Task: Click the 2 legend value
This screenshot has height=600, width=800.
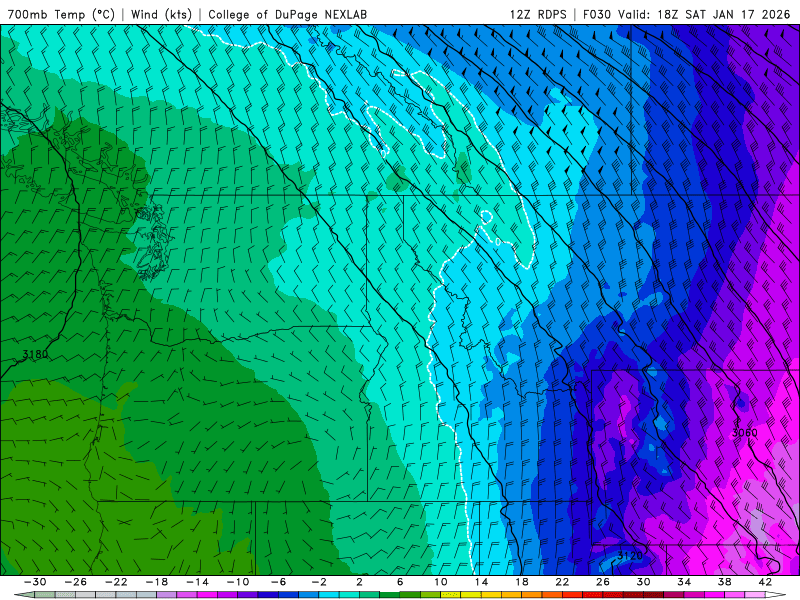Action: pos(359,582)
